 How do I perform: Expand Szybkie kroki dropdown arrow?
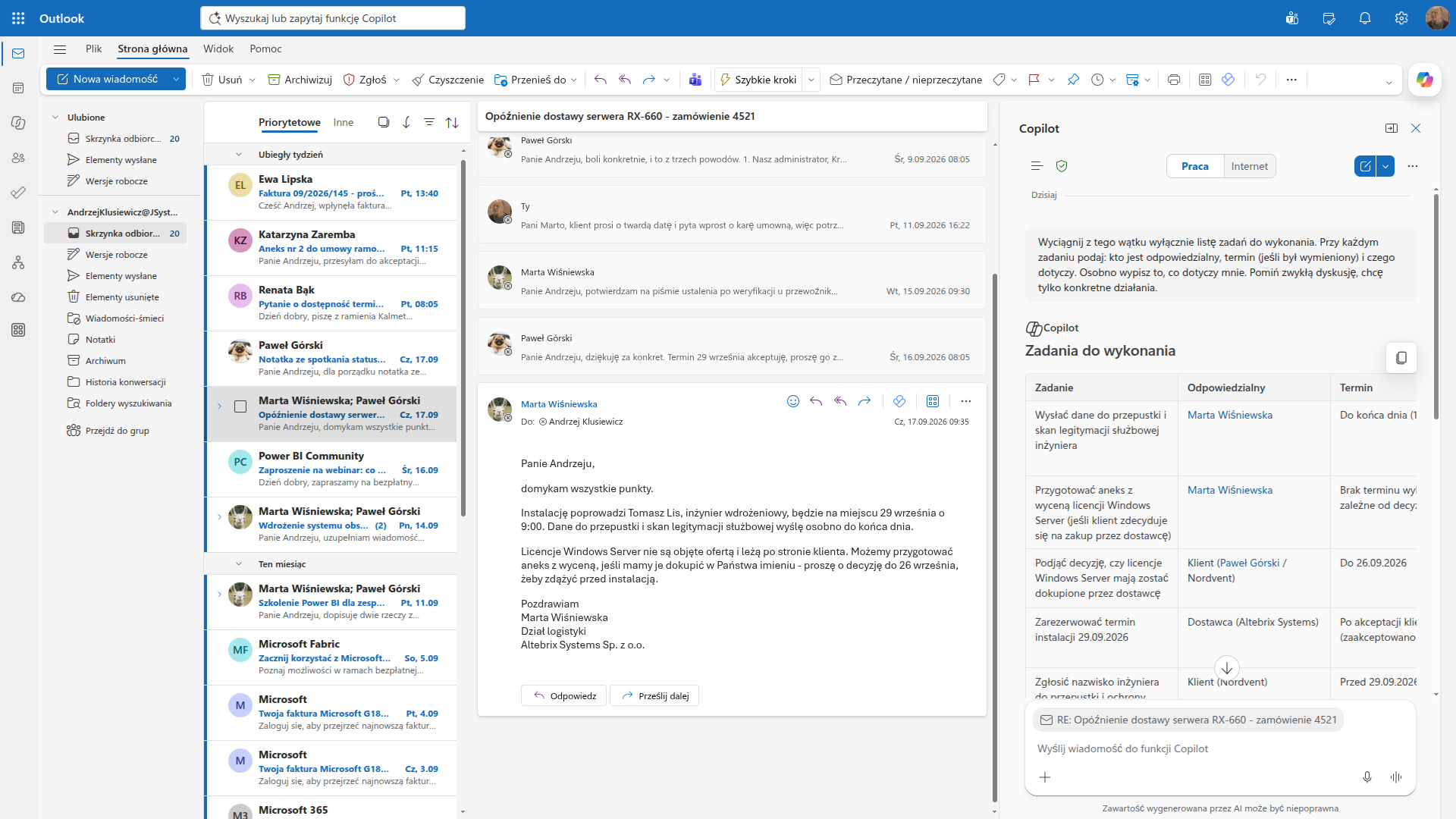pyautogui.click(x=811, y=80)
